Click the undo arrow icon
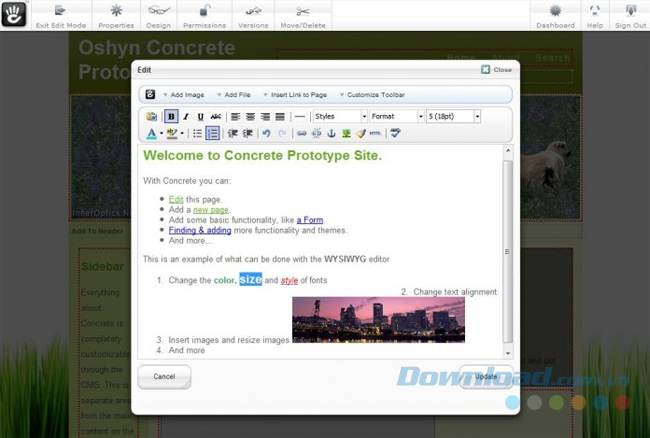Image resolution: width=650 pixels, height=438 pixels. click(266, 133)
